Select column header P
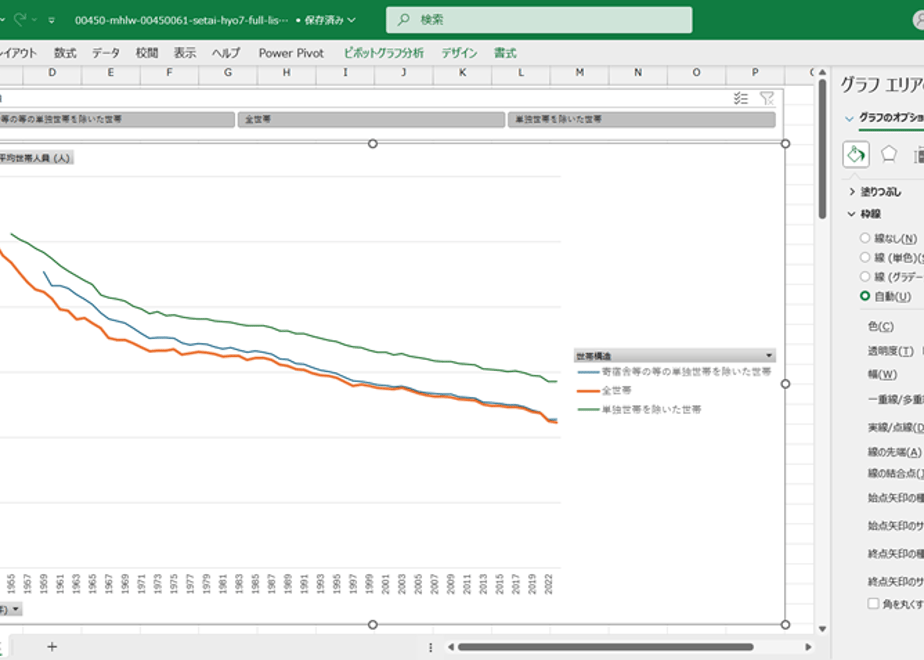This screenshot has width=924, height=660. click(x=755, y=72)
